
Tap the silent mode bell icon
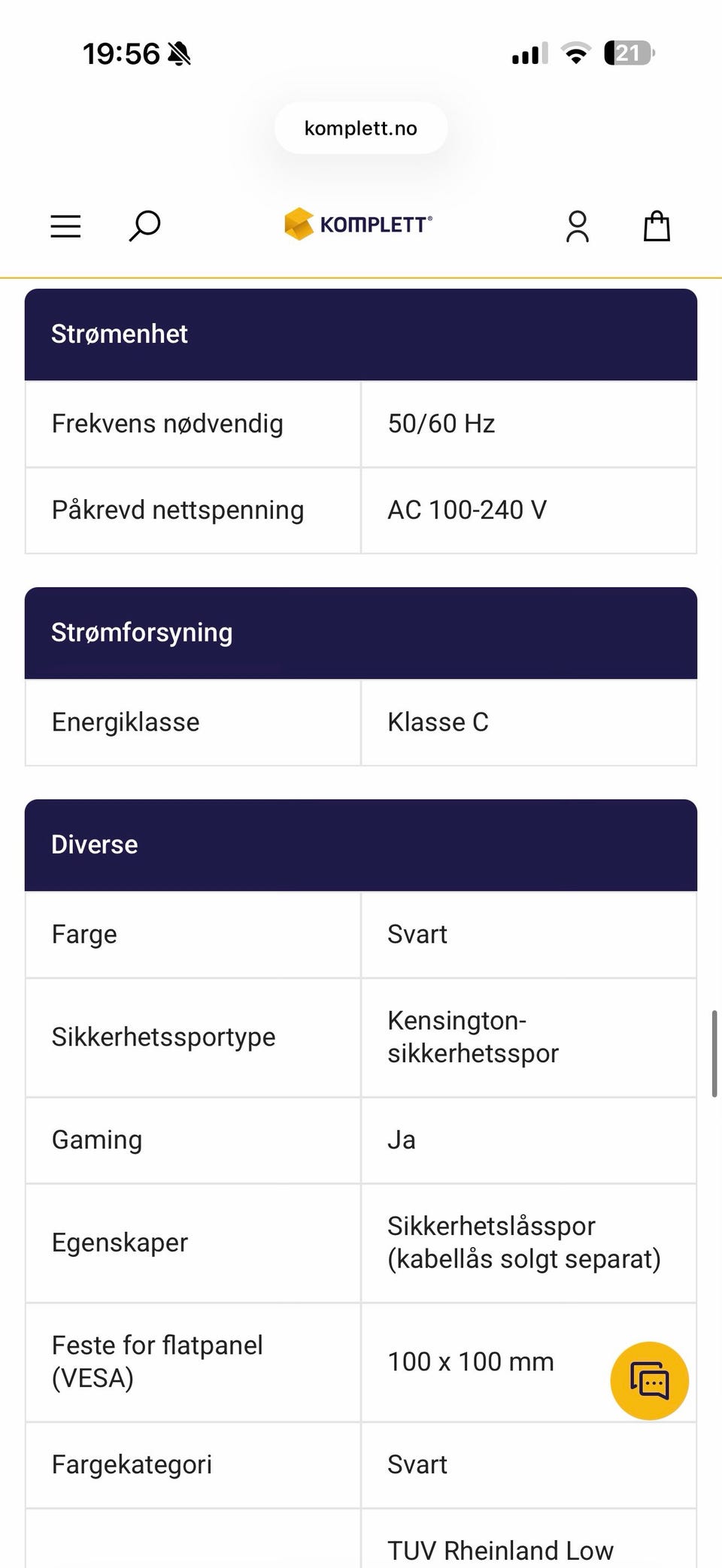tap(179, 54)
